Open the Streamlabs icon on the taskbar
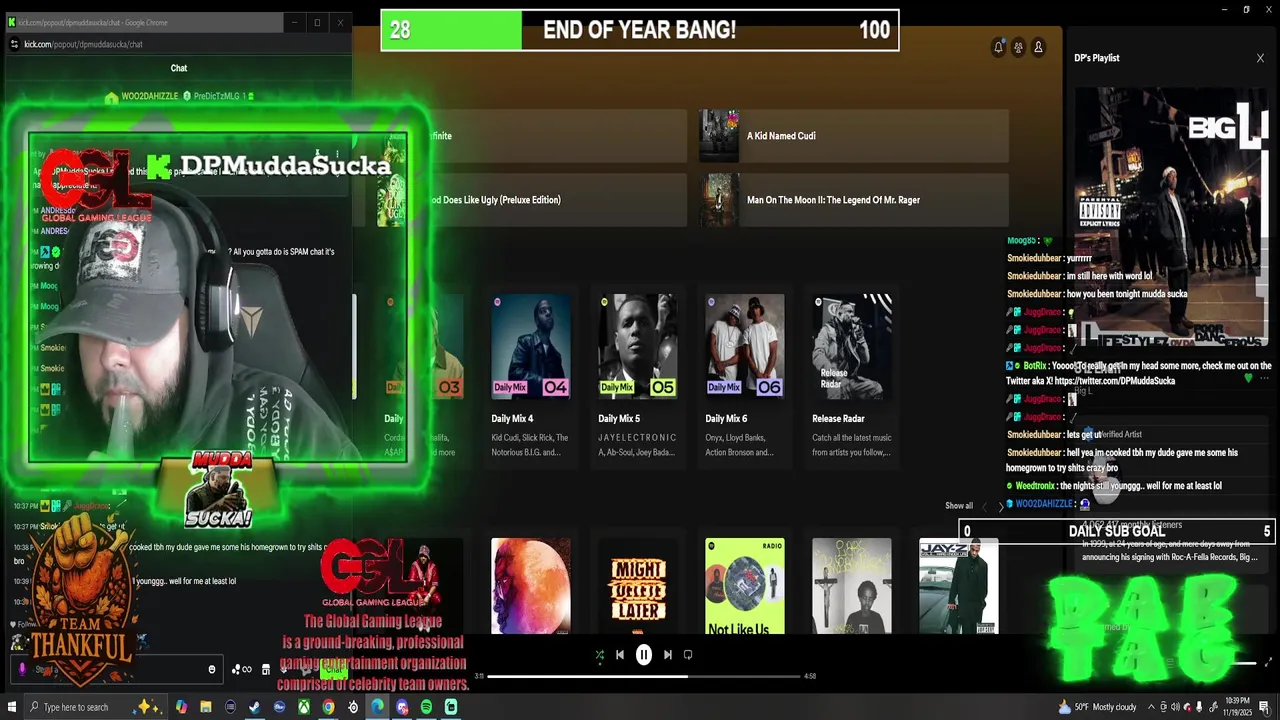The width and height of the screenshot is (1280, 720). 451,707
